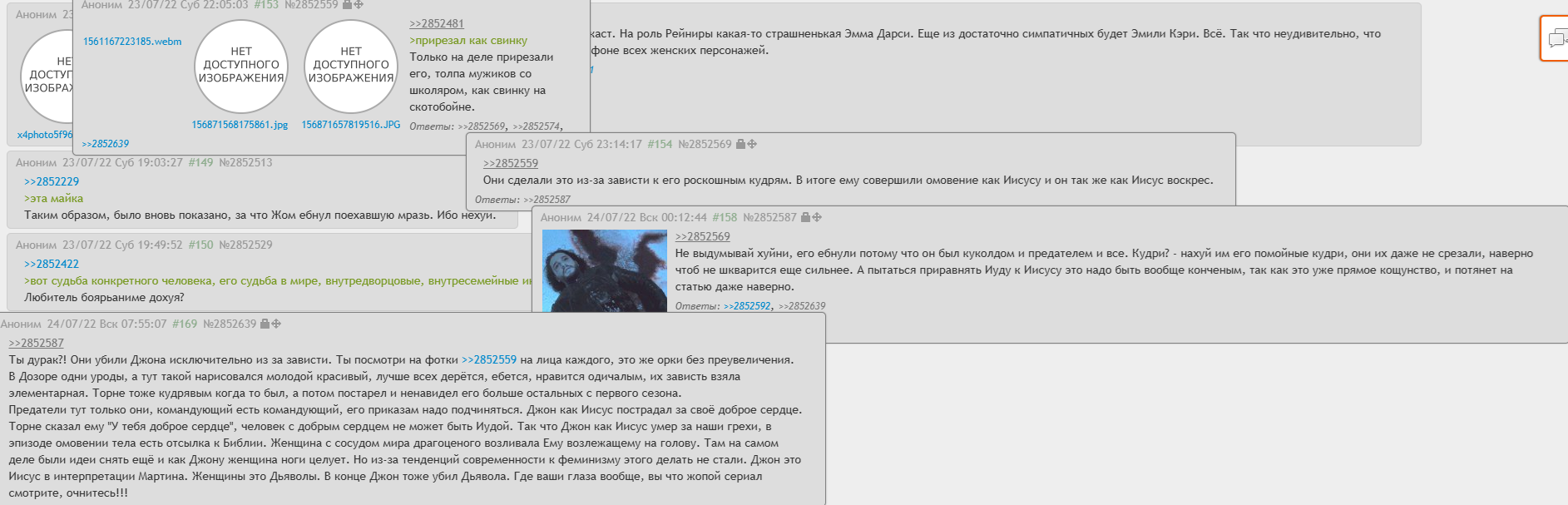This screenshot has width=1568, height=505.
Task: Follow quote link >>2852481 in post #153
Action: point(437,23)
